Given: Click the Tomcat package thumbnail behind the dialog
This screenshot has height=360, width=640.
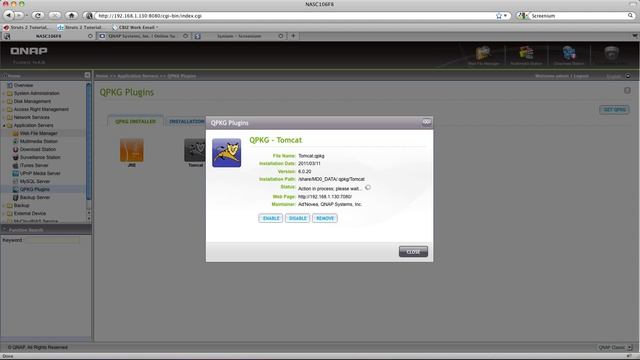Looking at the screenshot, I should (195, 151).
